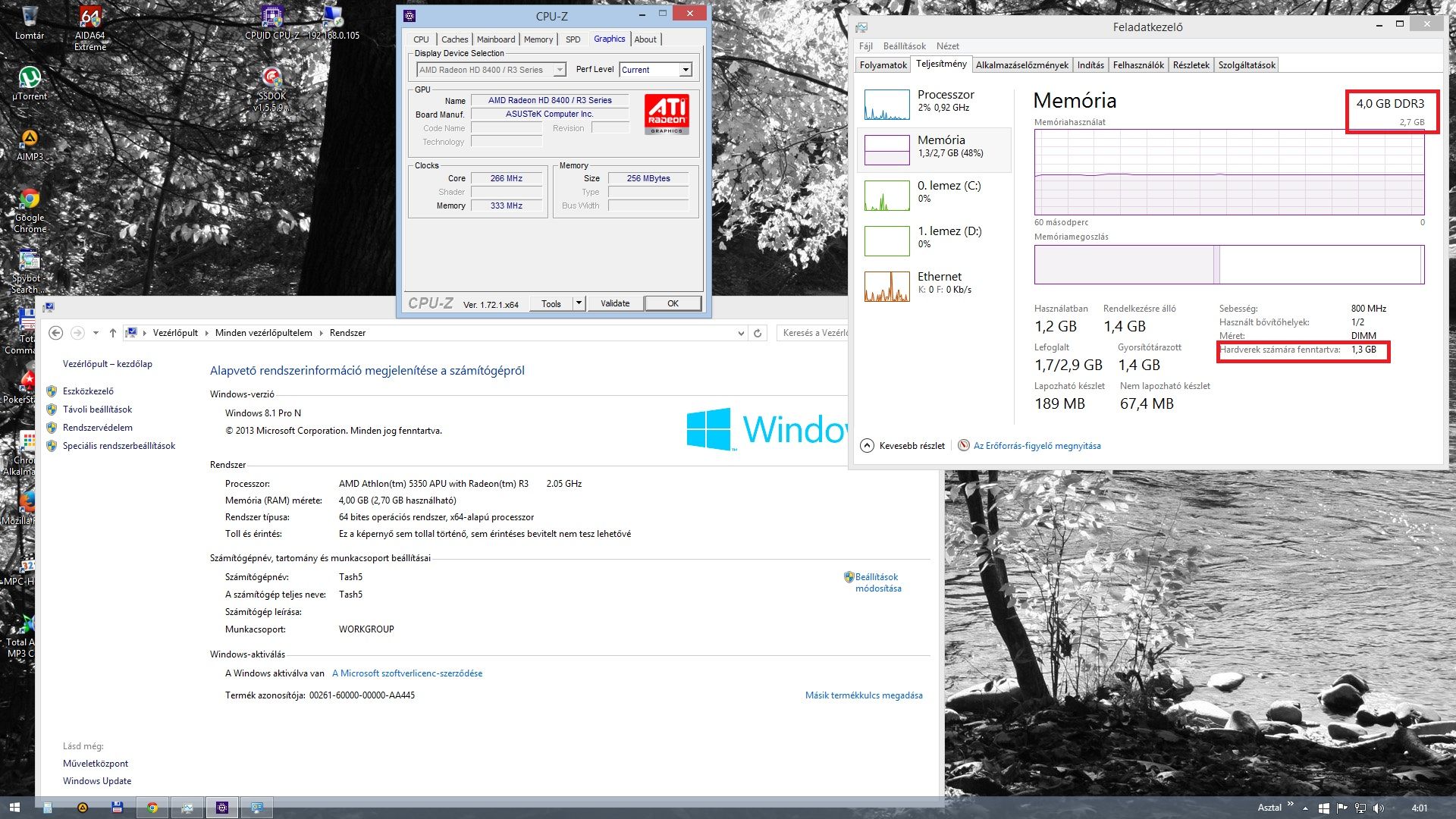Open AIMP from the taskbar

82,808
